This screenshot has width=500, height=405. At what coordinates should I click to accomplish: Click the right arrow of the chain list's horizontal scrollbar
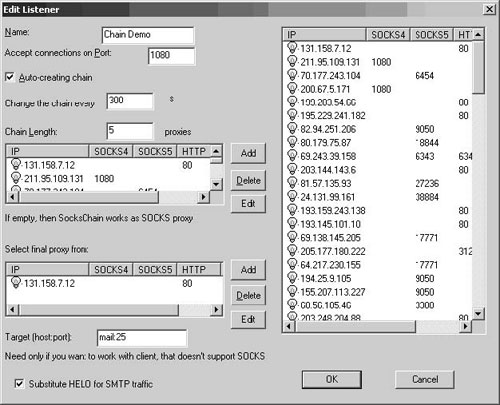click(x=203, y=197)
